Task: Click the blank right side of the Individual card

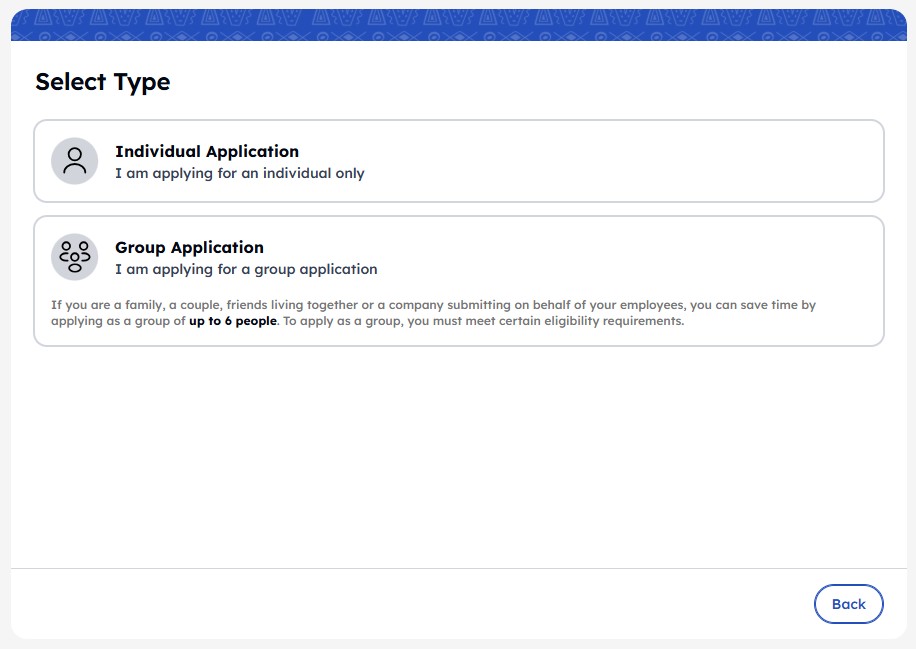Action: click(643, 161)
